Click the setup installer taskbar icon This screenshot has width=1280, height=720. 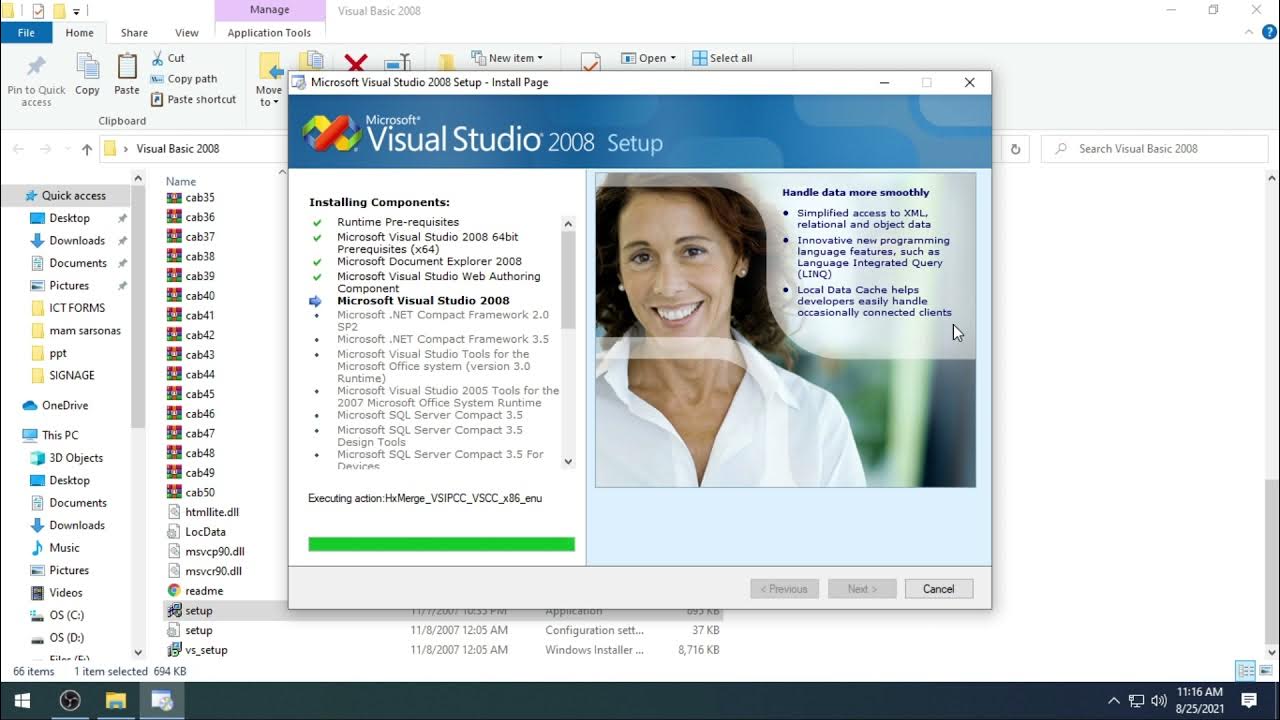(162, 700)
